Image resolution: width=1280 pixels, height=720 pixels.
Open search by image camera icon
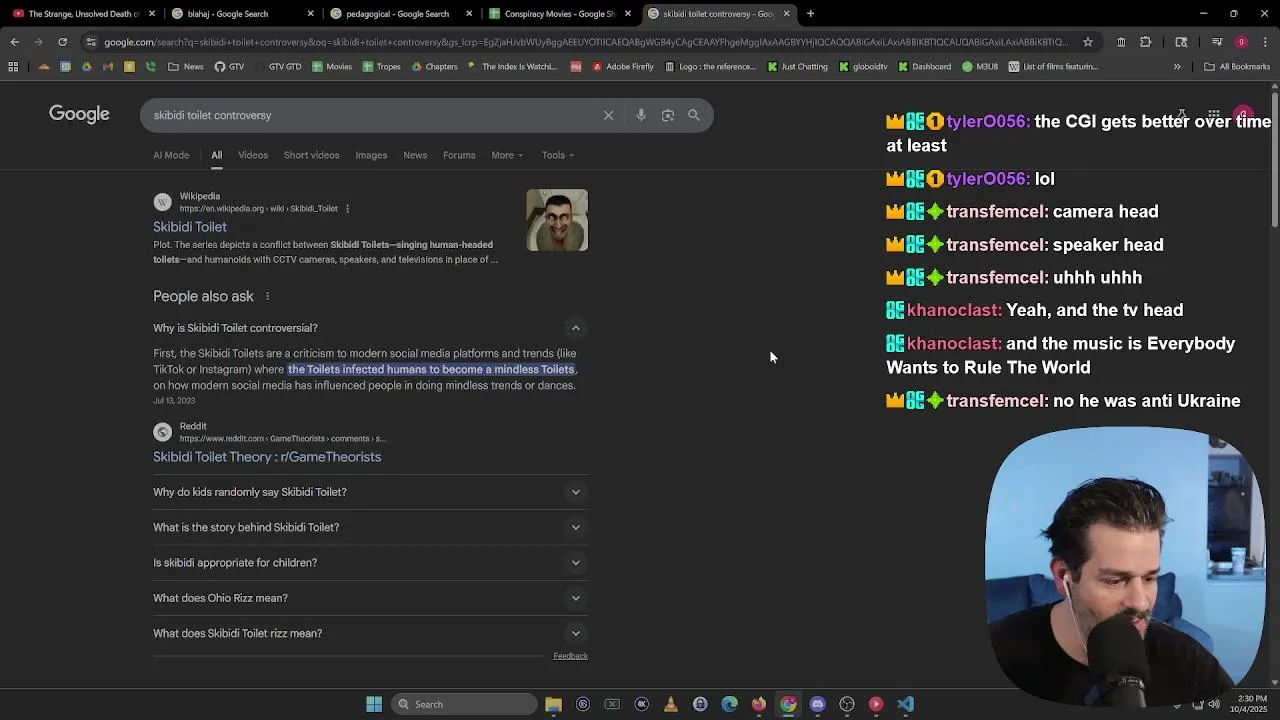click(668, 115)
